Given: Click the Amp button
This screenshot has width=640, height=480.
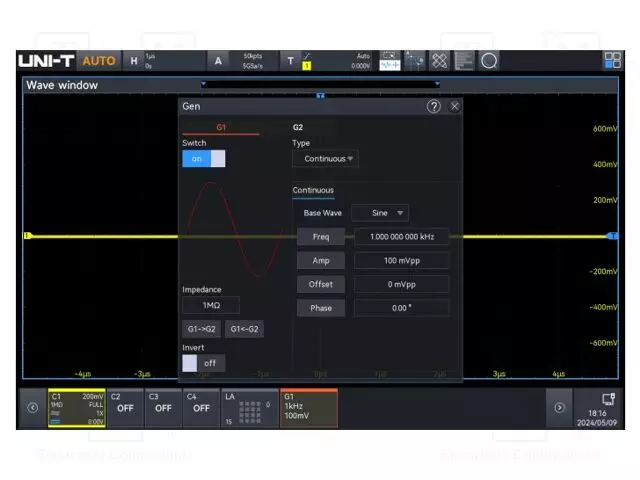Looking at the screenshot, I should (x=321, y=261).
